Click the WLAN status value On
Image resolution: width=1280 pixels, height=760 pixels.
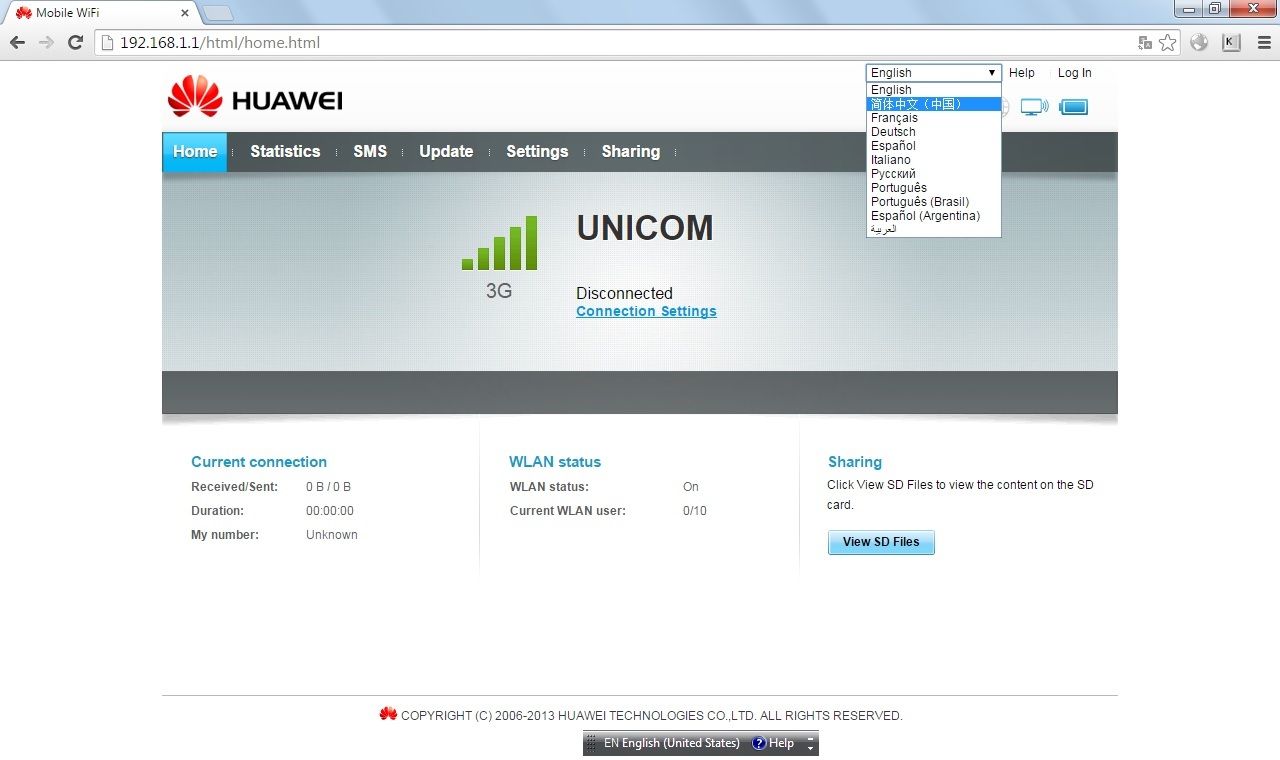(691, 487)
